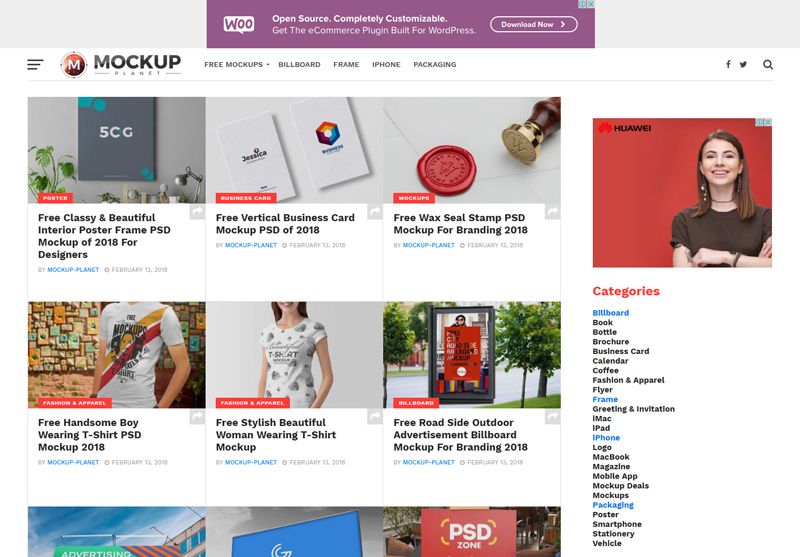Go to the Packaging menu item
The height and width of the screenshot is (557, 800).
[x=435, y=65]
